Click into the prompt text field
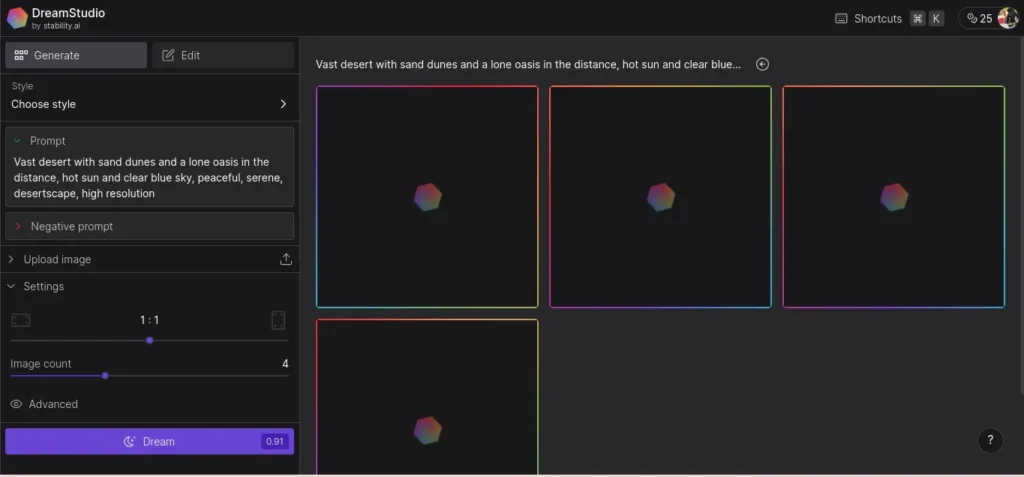This screenshot has width=1024, height=477. point(150,178)
